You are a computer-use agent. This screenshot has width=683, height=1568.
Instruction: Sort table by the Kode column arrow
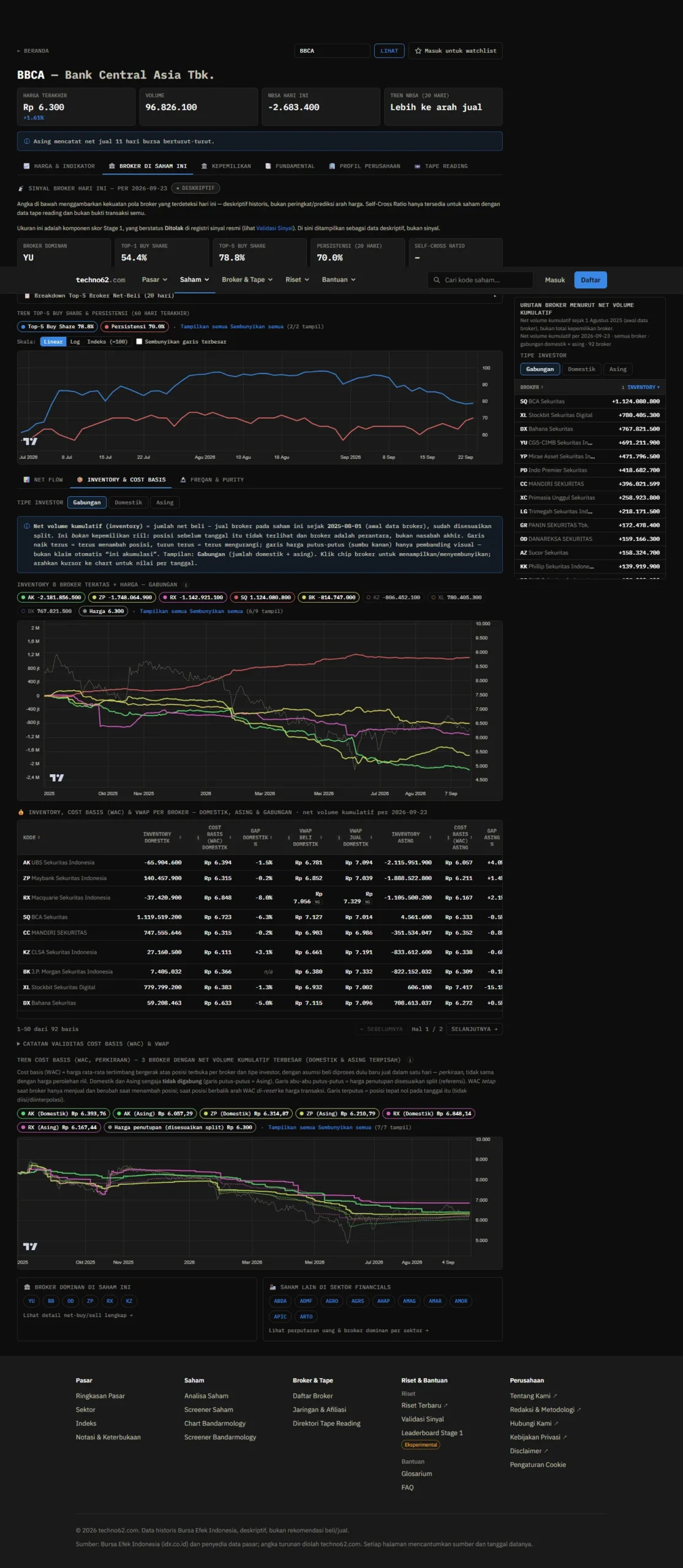click(39, 837)
